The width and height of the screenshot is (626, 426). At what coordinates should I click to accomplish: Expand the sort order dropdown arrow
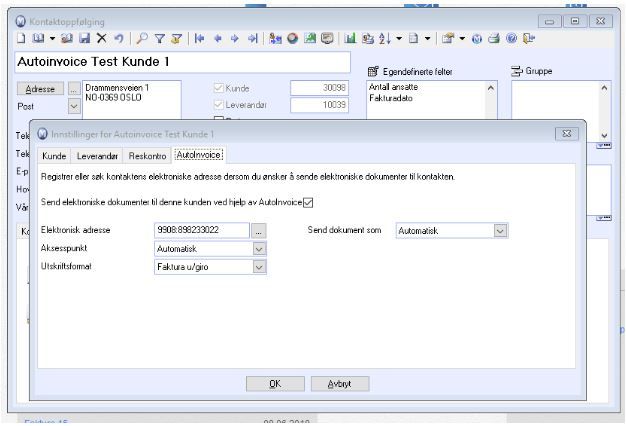coord(399,39)
